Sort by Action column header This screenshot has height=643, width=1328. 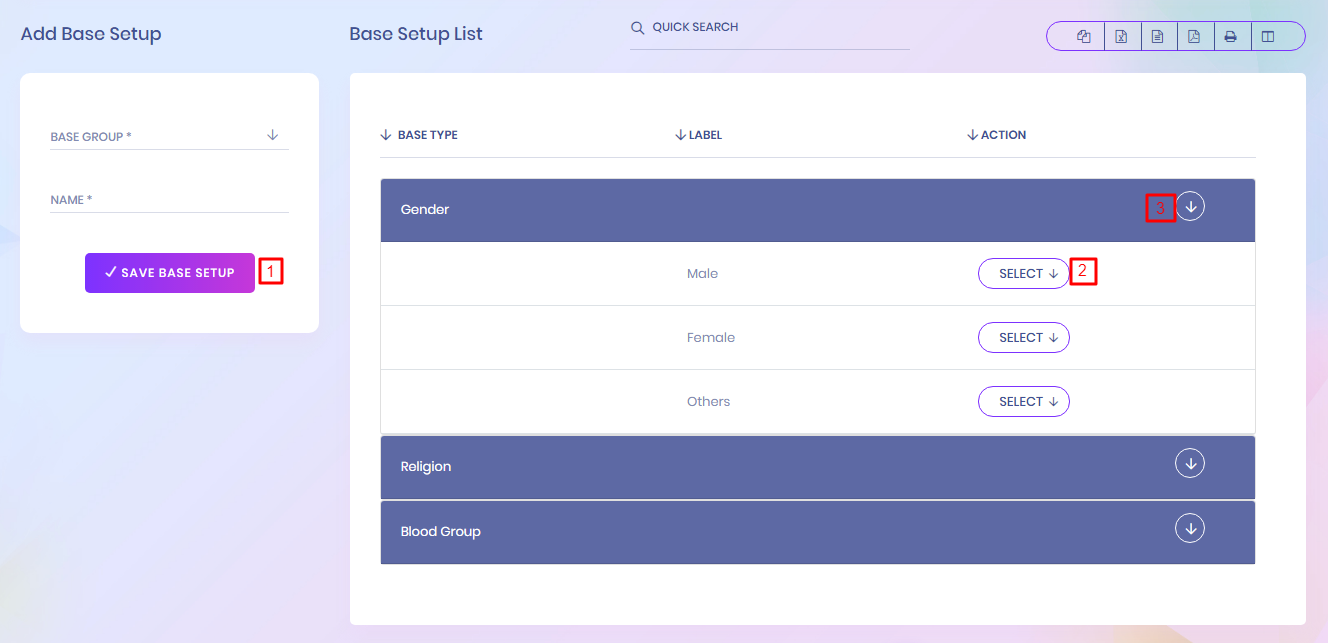1002,135
